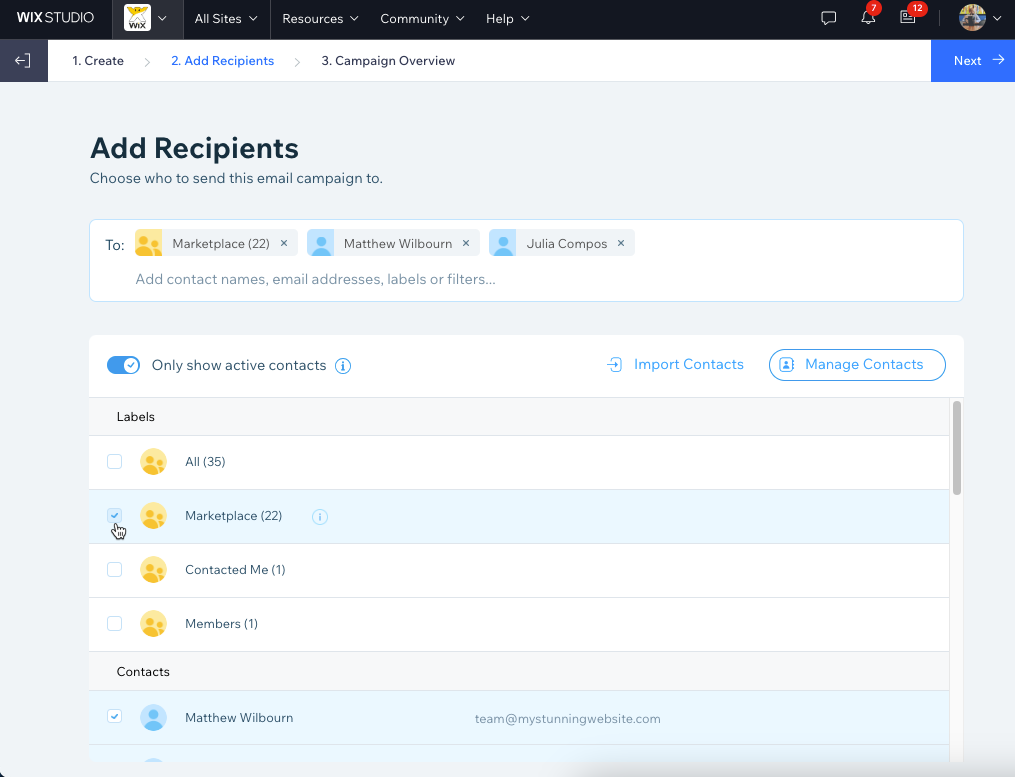The image size is (1015, 777).
Task: Open the Resources dropdown menu
Action: [x=319, y=19]
